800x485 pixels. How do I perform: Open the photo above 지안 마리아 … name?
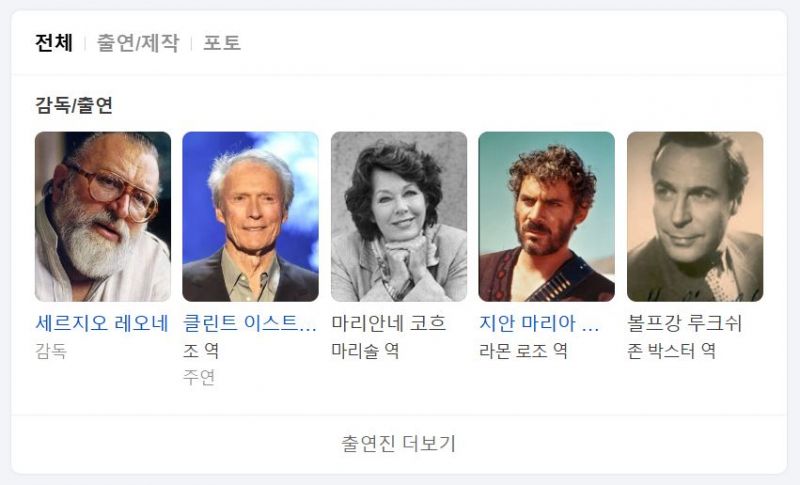pos(546,217)
